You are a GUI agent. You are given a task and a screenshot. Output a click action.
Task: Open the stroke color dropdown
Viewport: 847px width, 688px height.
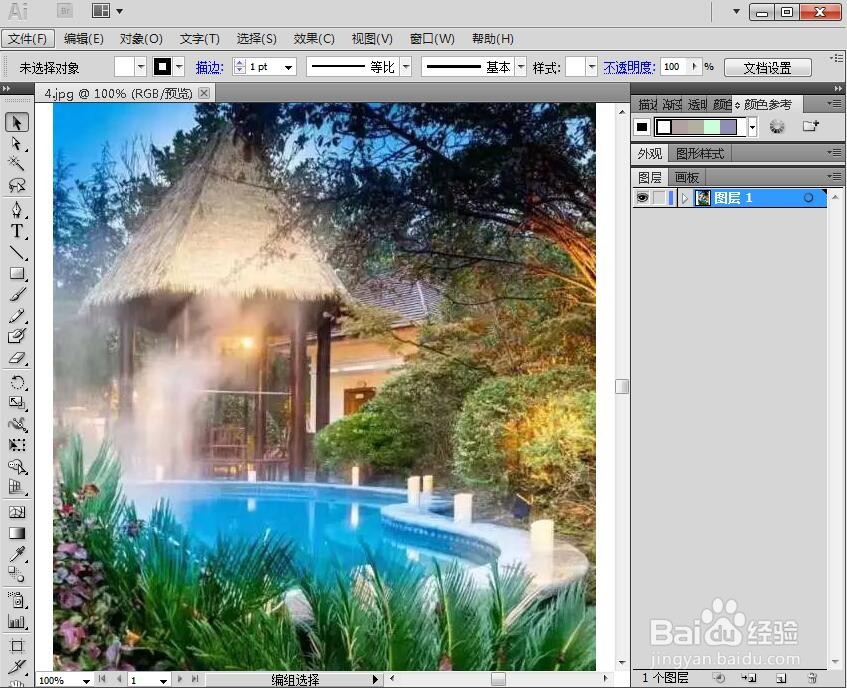179,67
